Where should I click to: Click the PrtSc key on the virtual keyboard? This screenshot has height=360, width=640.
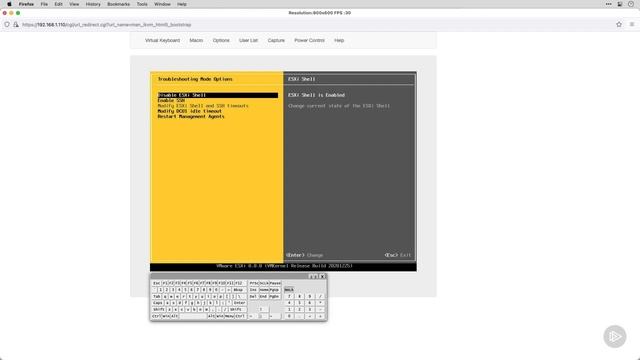tap(254, 283)
